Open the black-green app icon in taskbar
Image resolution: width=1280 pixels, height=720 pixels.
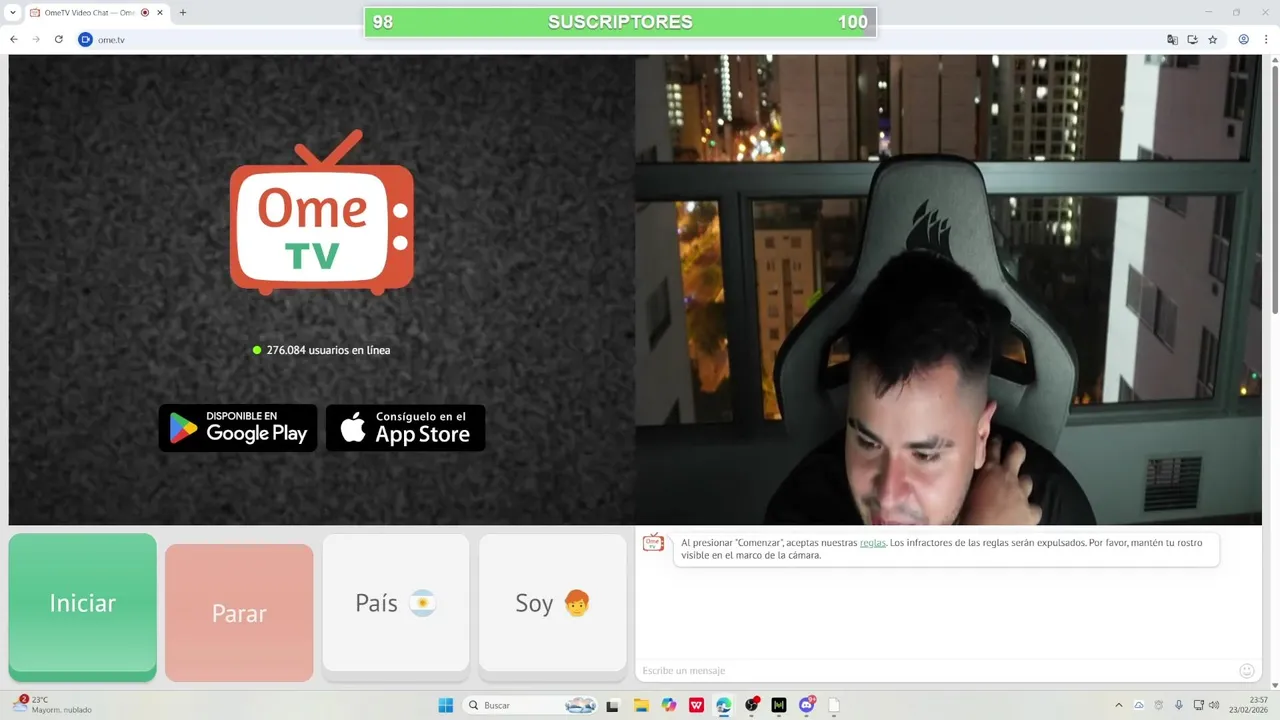tap(779, 705)
